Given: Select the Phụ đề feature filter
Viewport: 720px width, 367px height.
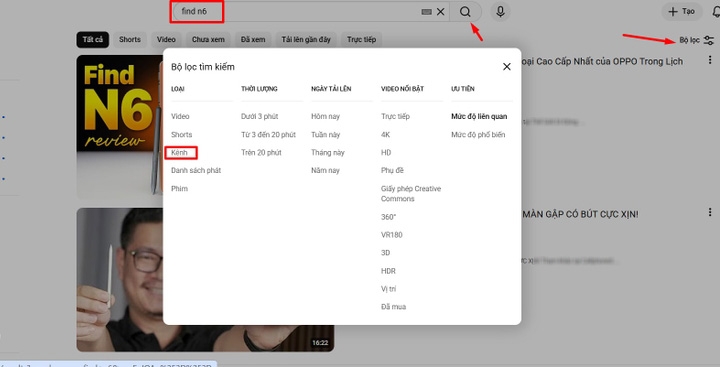Looking at the screenshot, I should (392, 170).
